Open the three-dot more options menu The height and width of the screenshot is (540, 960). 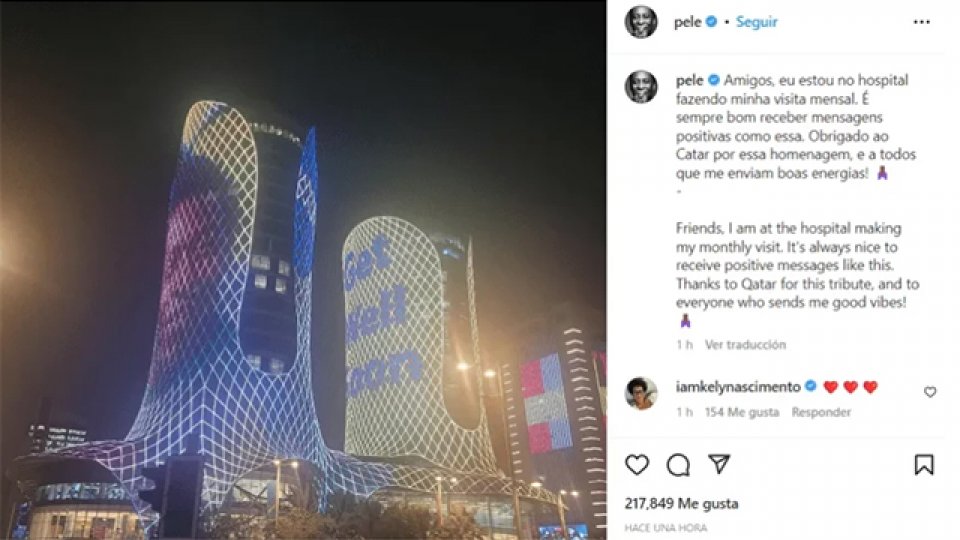(x=921, y=22)
